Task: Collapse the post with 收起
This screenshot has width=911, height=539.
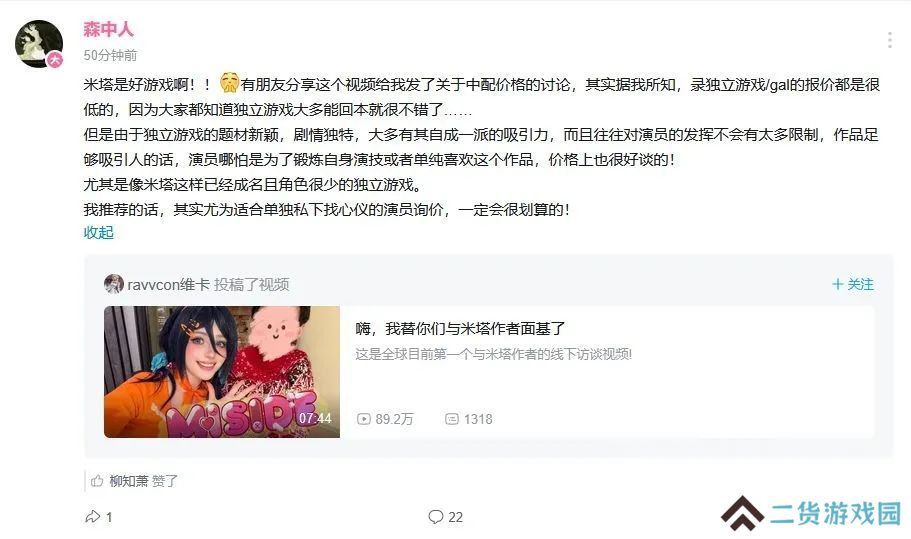Action: point(98,232)
